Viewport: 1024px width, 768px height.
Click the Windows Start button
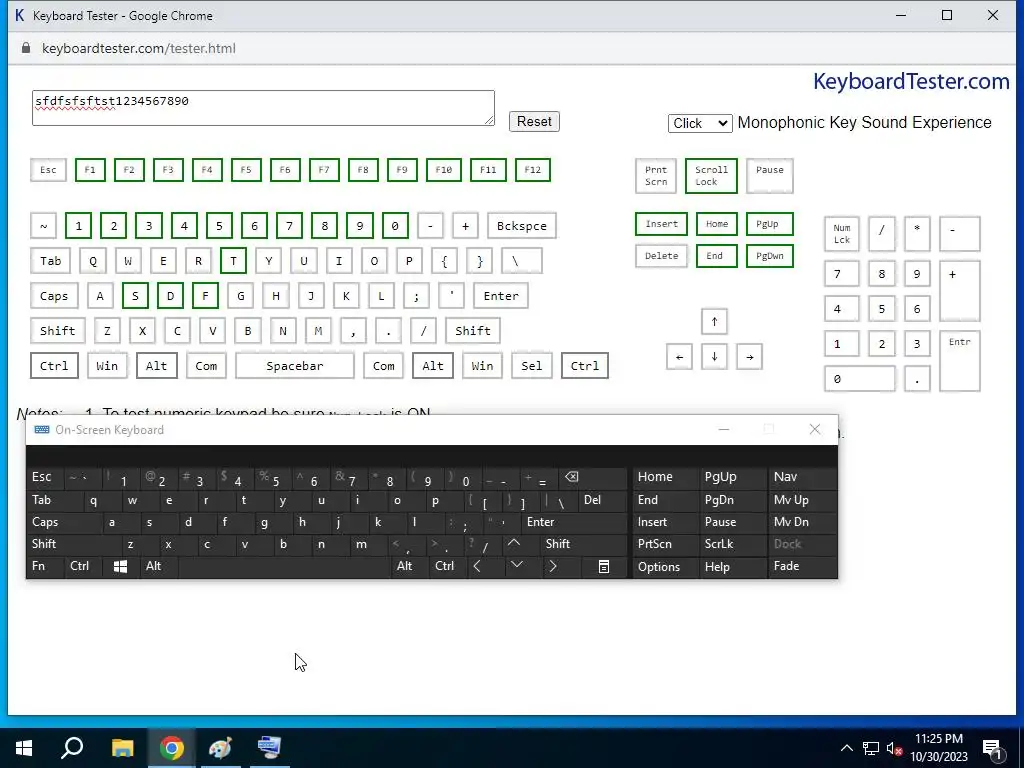pos(24,748)
